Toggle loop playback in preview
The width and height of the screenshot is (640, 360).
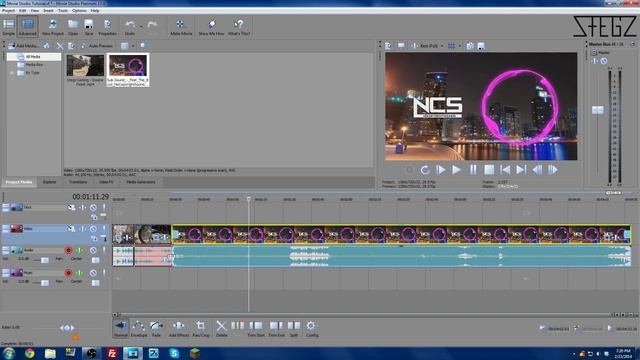pos(425,170)
